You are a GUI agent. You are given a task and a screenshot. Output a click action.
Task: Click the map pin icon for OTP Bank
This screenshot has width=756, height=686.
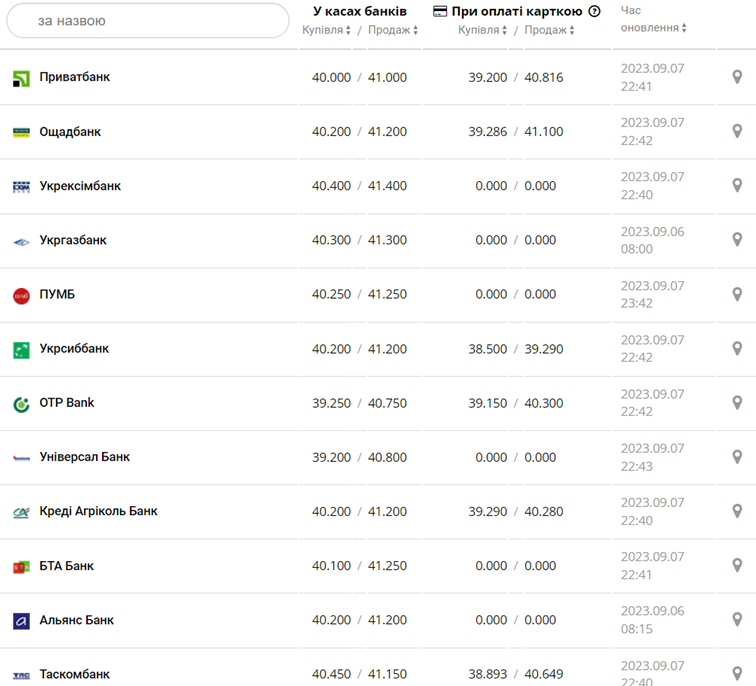click(x=737, y=403)
